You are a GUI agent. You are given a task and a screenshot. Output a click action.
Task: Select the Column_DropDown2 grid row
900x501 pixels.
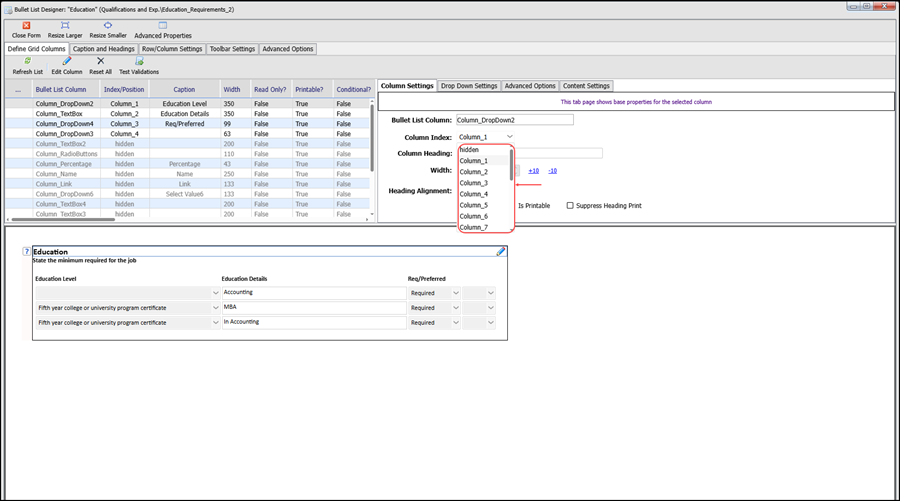(x=188, y=104)
